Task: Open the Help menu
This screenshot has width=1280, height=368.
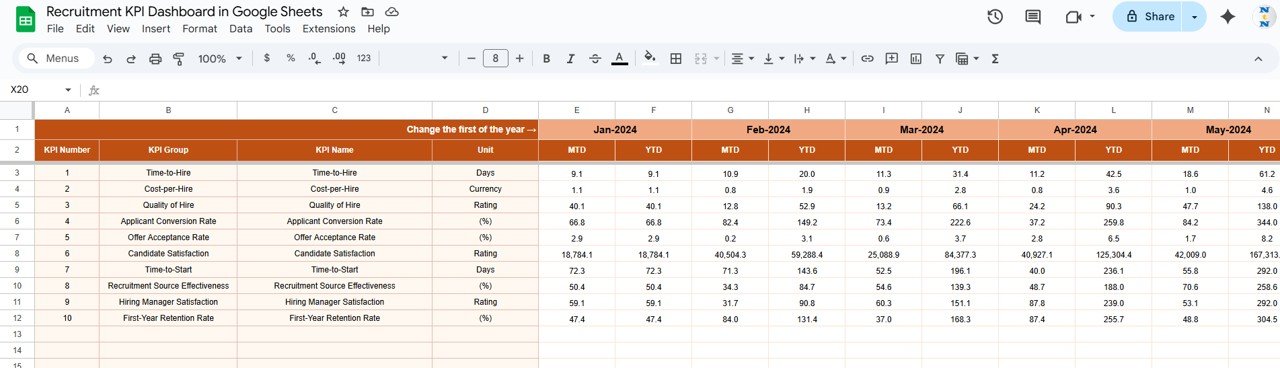Action: 379,29
